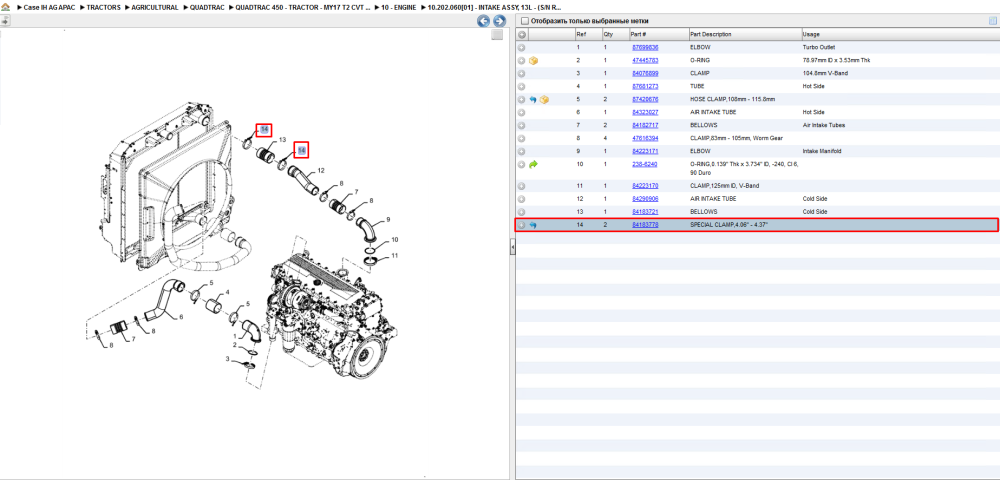
Task: Select the 'CLAMP,125mm ID, V-Band' description
Action: pos(724,186)
